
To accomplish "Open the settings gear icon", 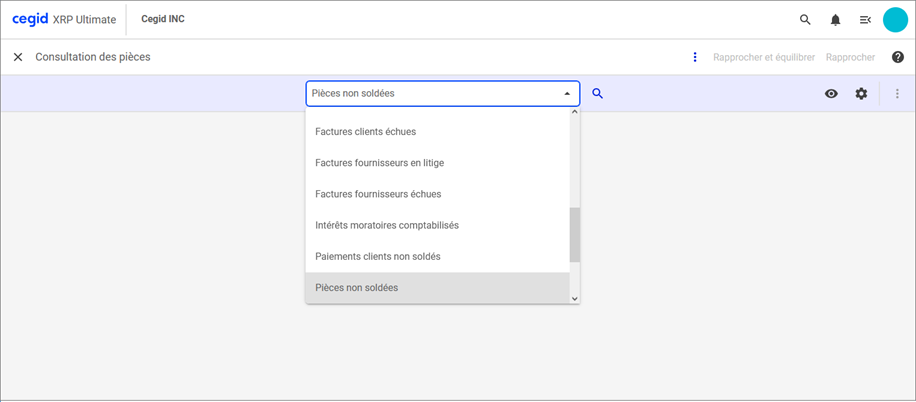I will [861, 93].
